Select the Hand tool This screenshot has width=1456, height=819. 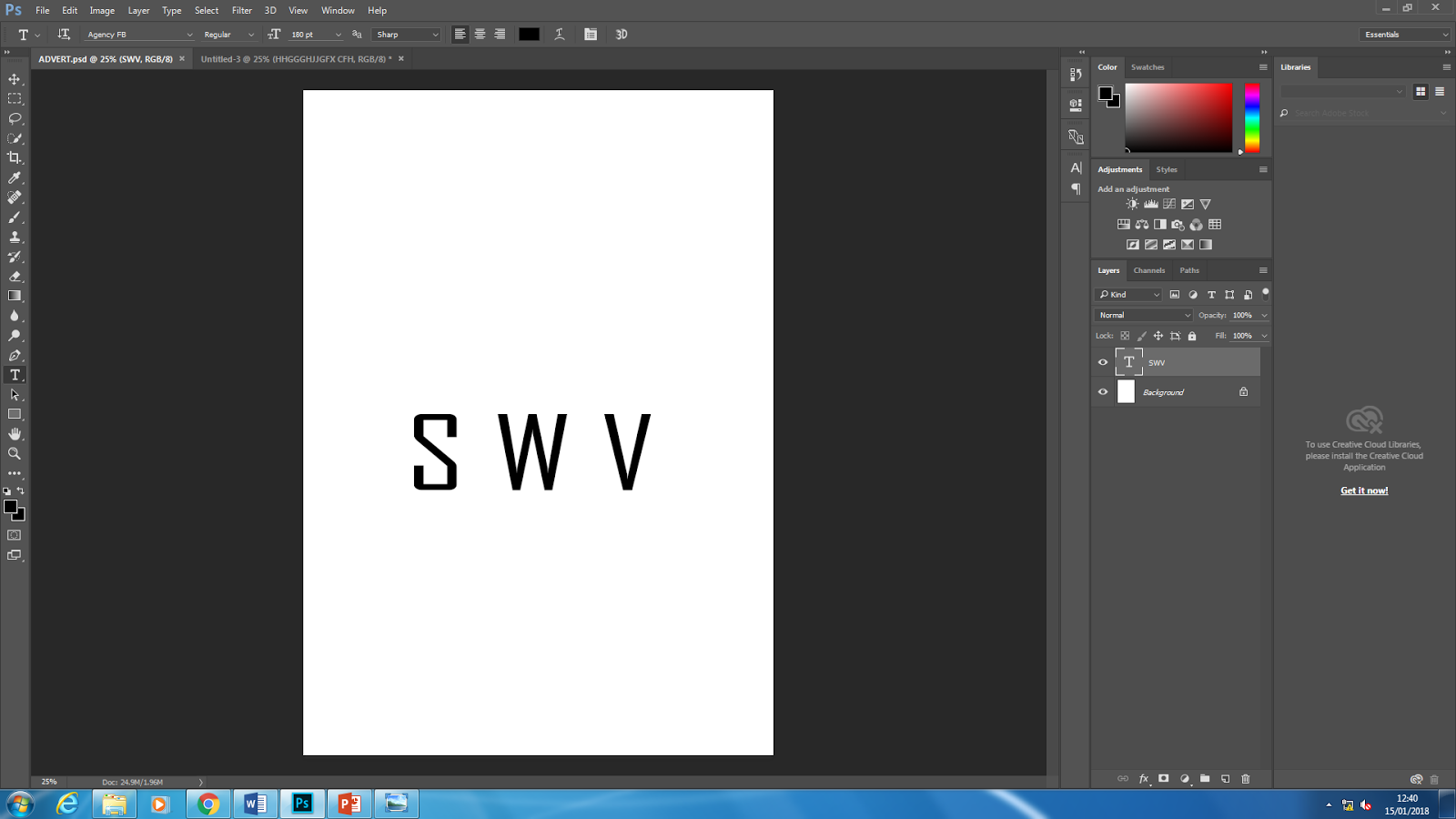tap(15, 434)
